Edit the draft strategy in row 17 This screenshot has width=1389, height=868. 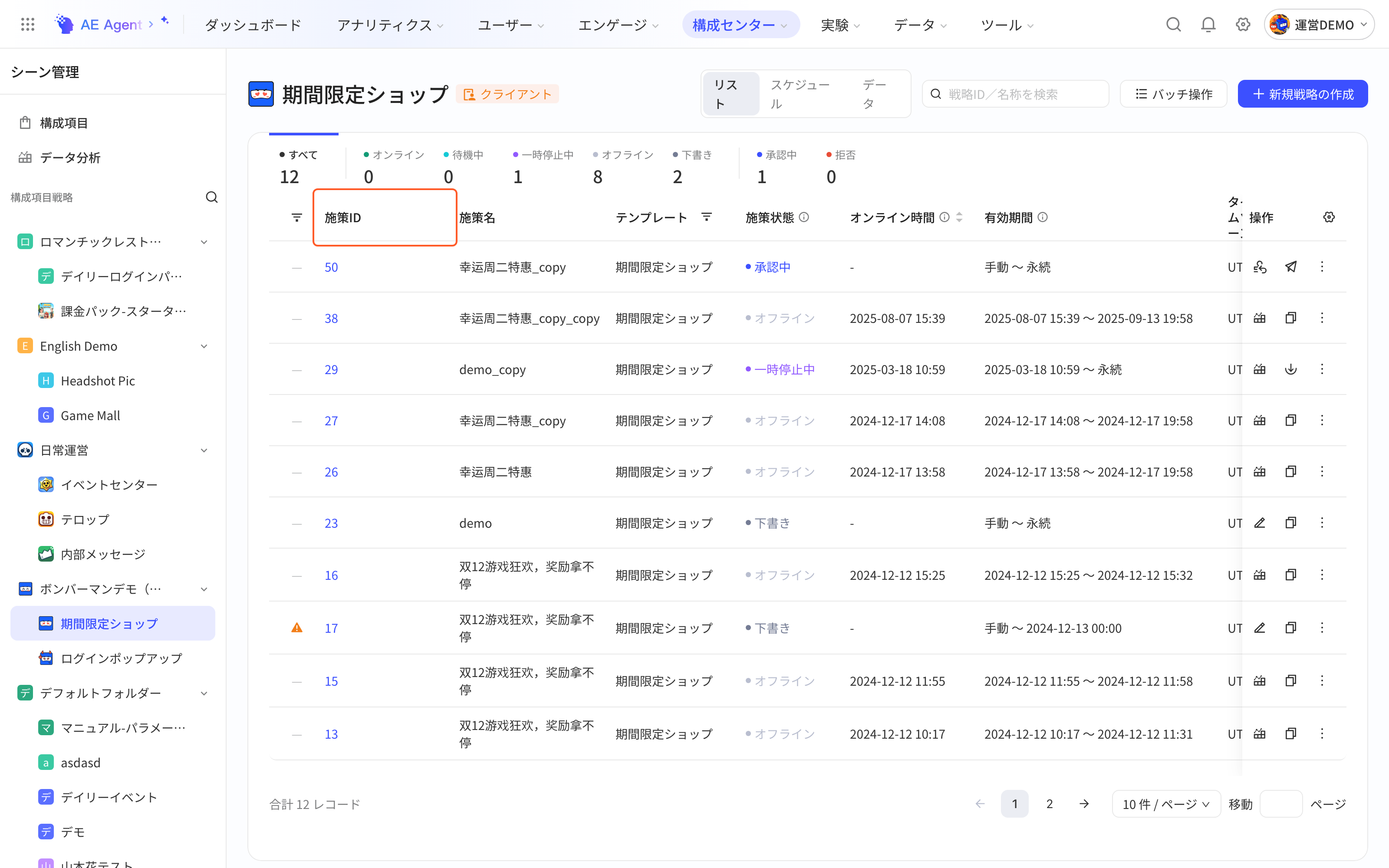pos(1260,628)
